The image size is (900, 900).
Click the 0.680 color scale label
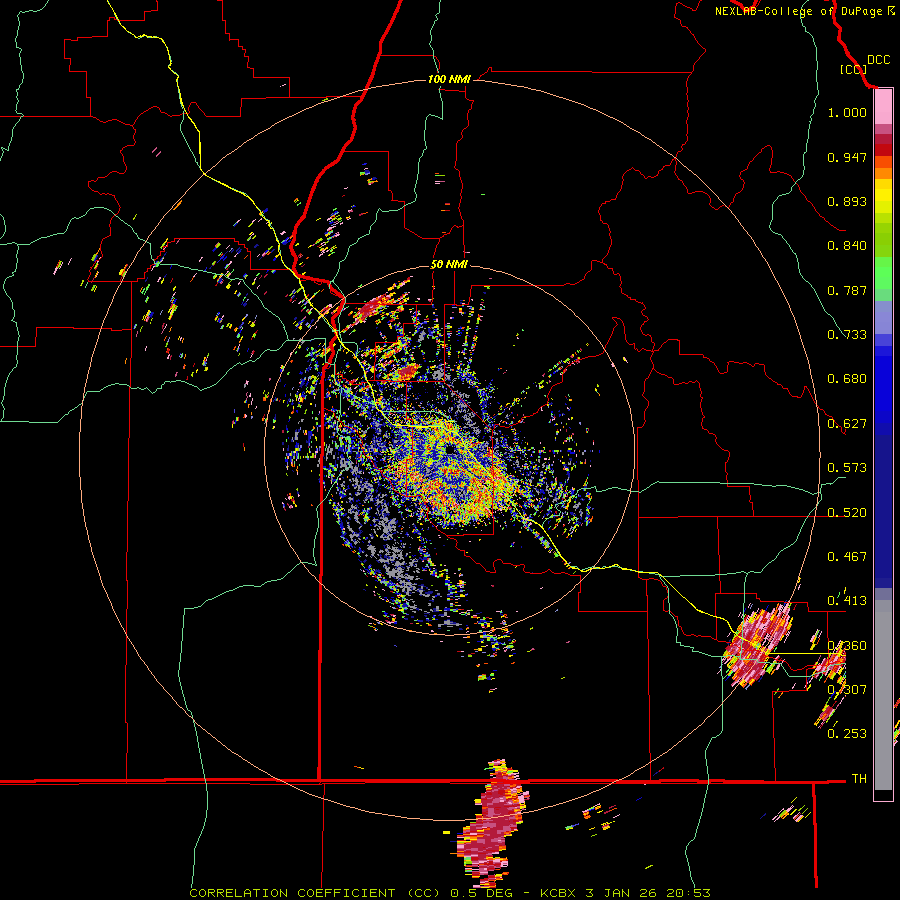click(847, 379)
